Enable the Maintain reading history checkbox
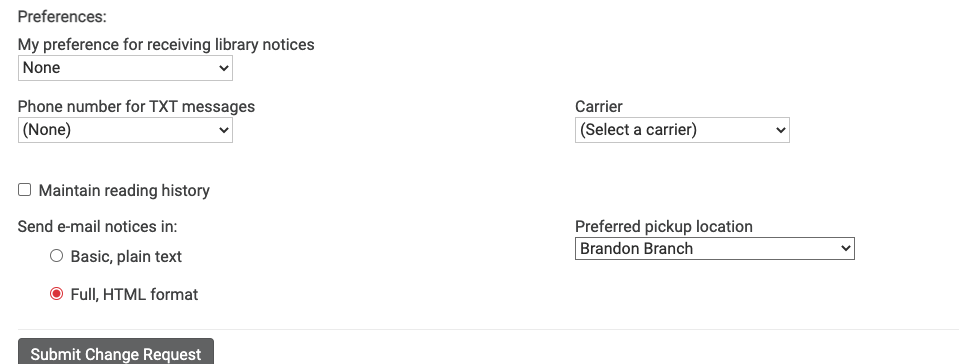Image resolution: width=959 pixels, height=364 pixels. [24, 190]
